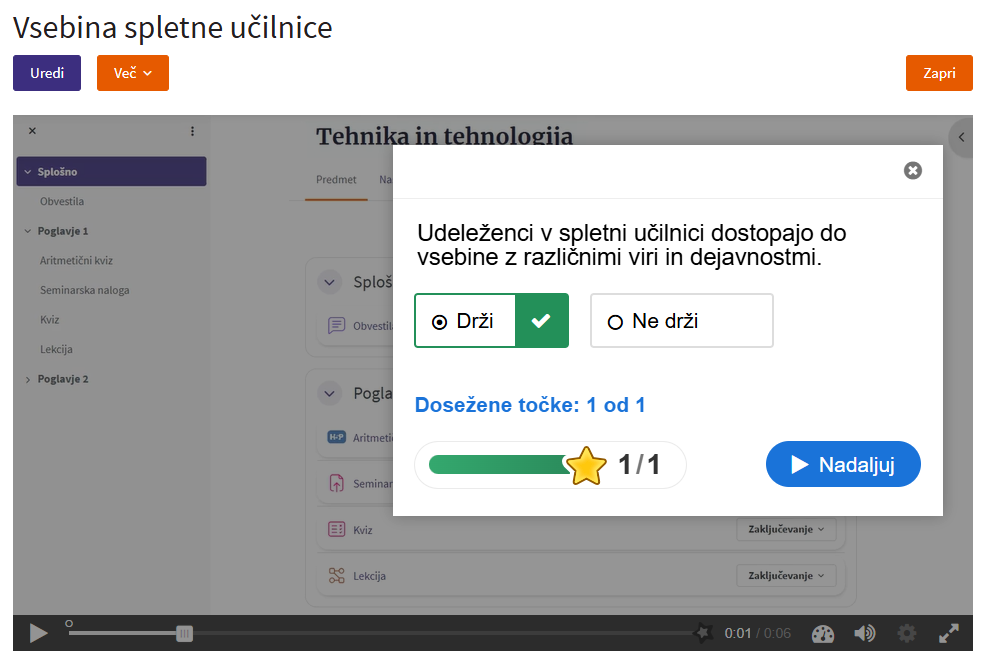Viewport: 987px width, 664px height.
Task: Click the Nadaljuj continue button
Action: point(842,464)
